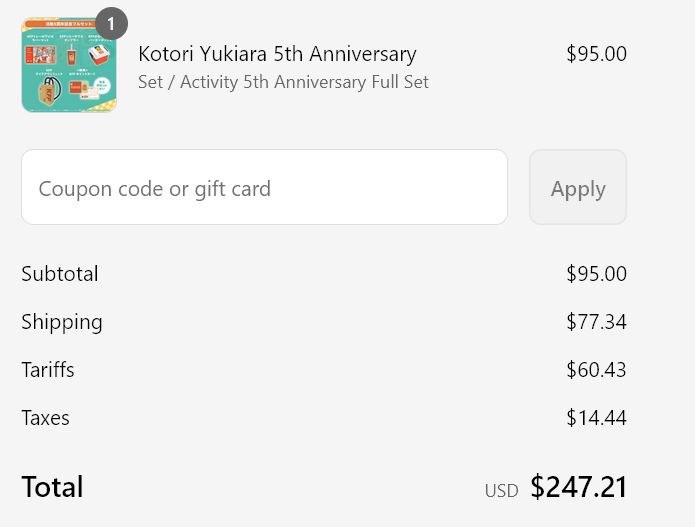This screenshot has height=527, width=695.
Task: Click the Subtotal label
Action: 60,274
